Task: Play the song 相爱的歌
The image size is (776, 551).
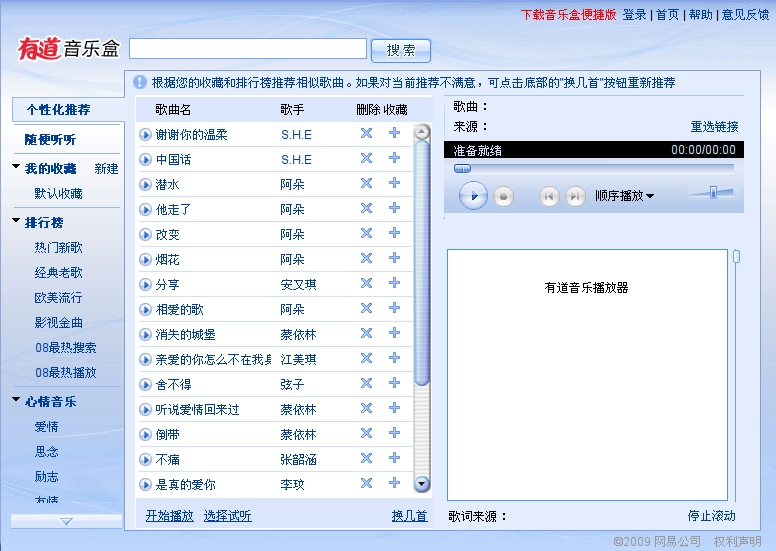Action: [x=145, y=309]
